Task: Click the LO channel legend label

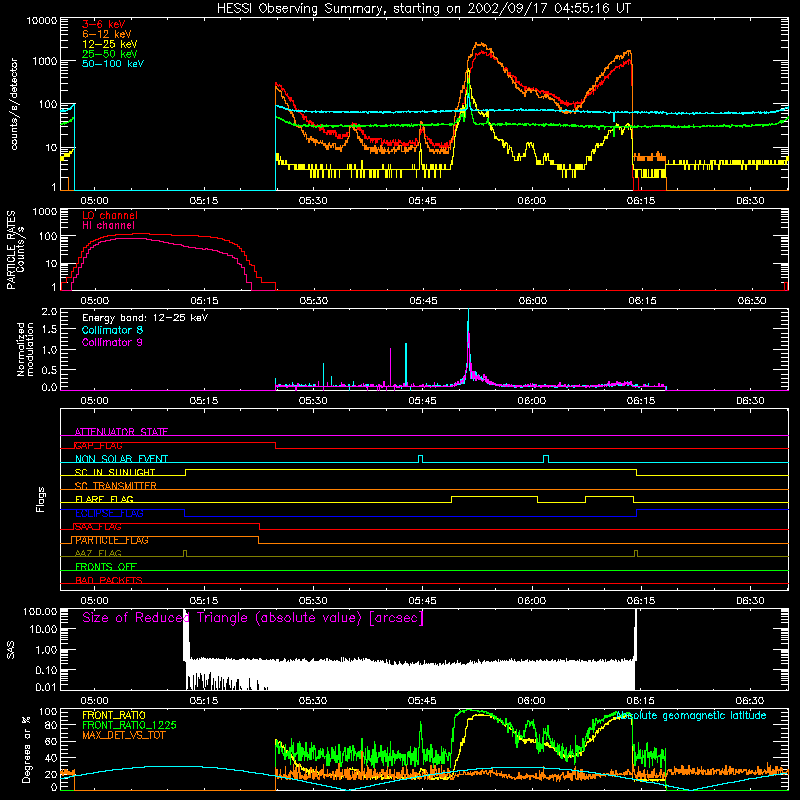Action: point(110,215)
